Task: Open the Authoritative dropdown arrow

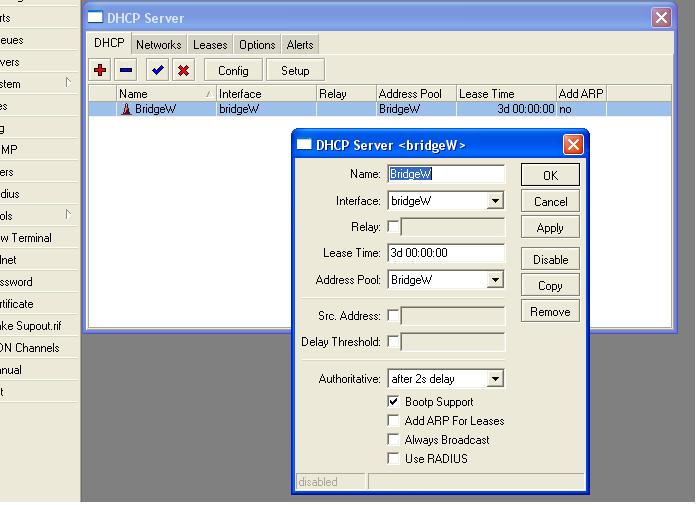Action: click(x=495, y=379)
